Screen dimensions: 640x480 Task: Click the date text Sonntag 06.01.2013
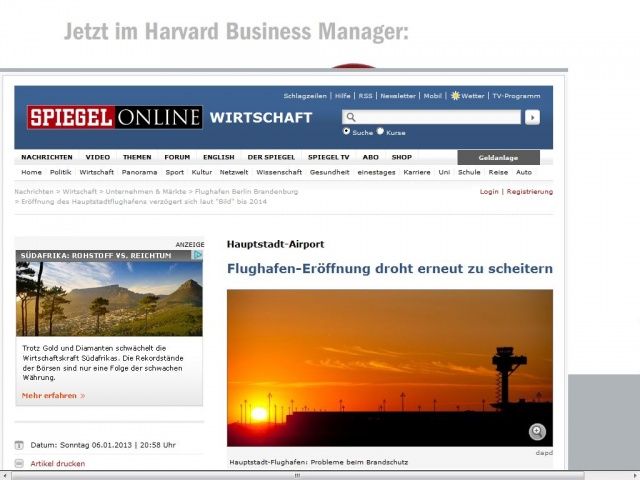(96, 445)
